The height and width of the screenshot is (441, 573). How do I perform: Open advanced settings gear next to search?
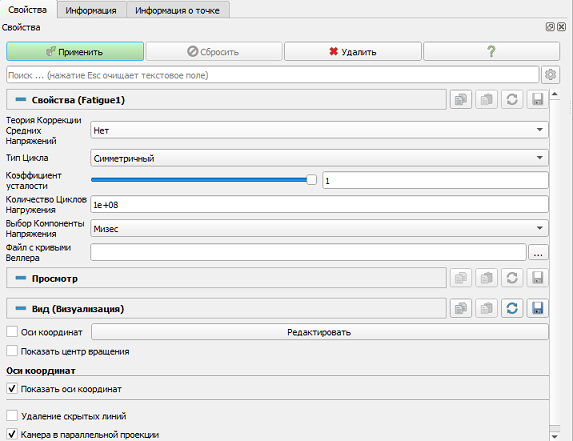coord(550,75)
